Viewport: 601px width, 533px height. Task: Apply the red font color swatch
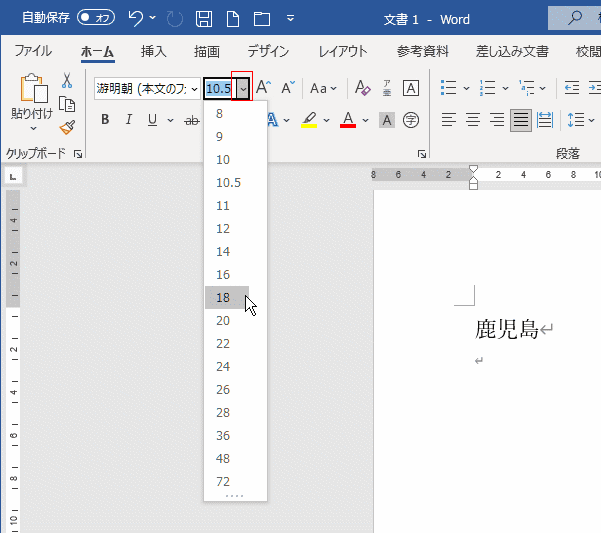click(x=347, y=120)
